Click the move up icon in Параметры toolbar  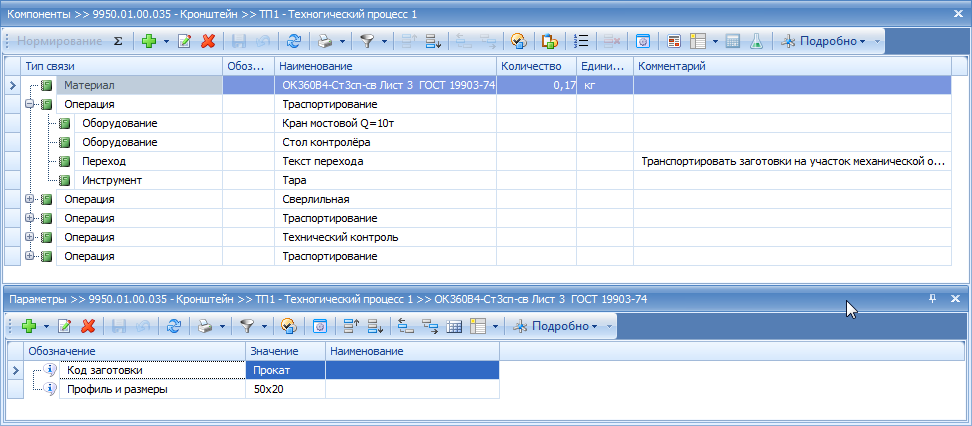(x=351, y=326)
